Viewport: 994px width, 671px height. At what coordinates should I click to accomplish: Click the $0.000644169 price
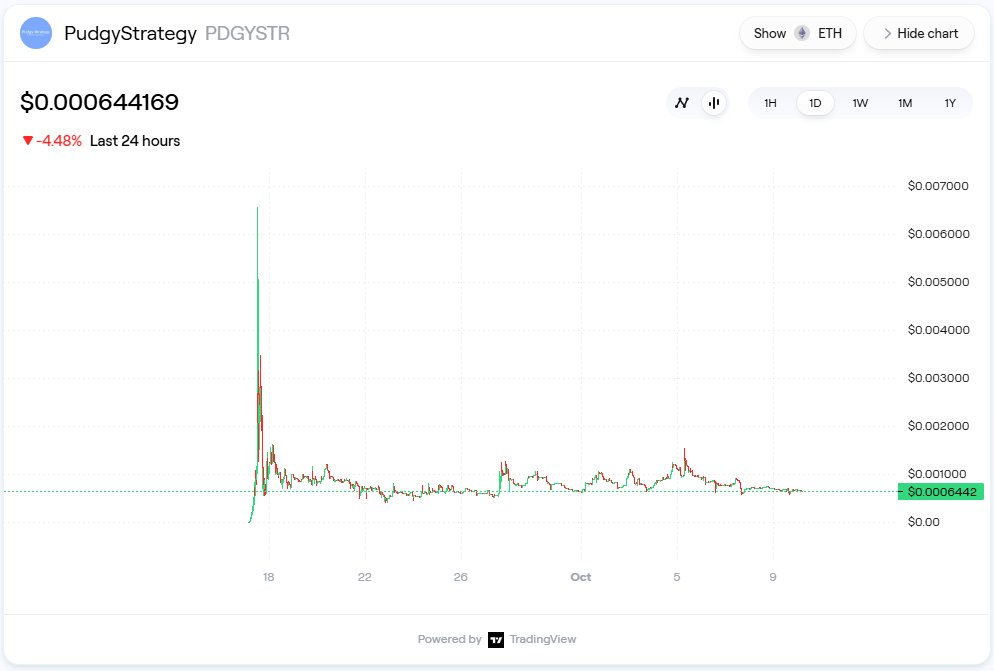[100, 102]
